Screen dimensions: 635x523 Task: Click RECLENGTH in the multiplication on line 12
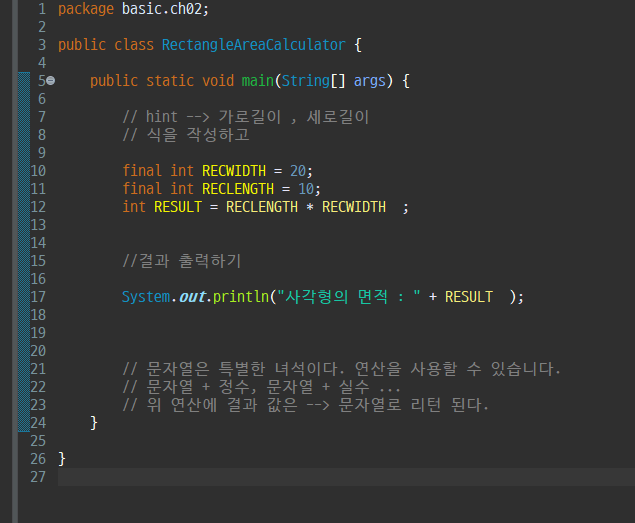[262, 207]
